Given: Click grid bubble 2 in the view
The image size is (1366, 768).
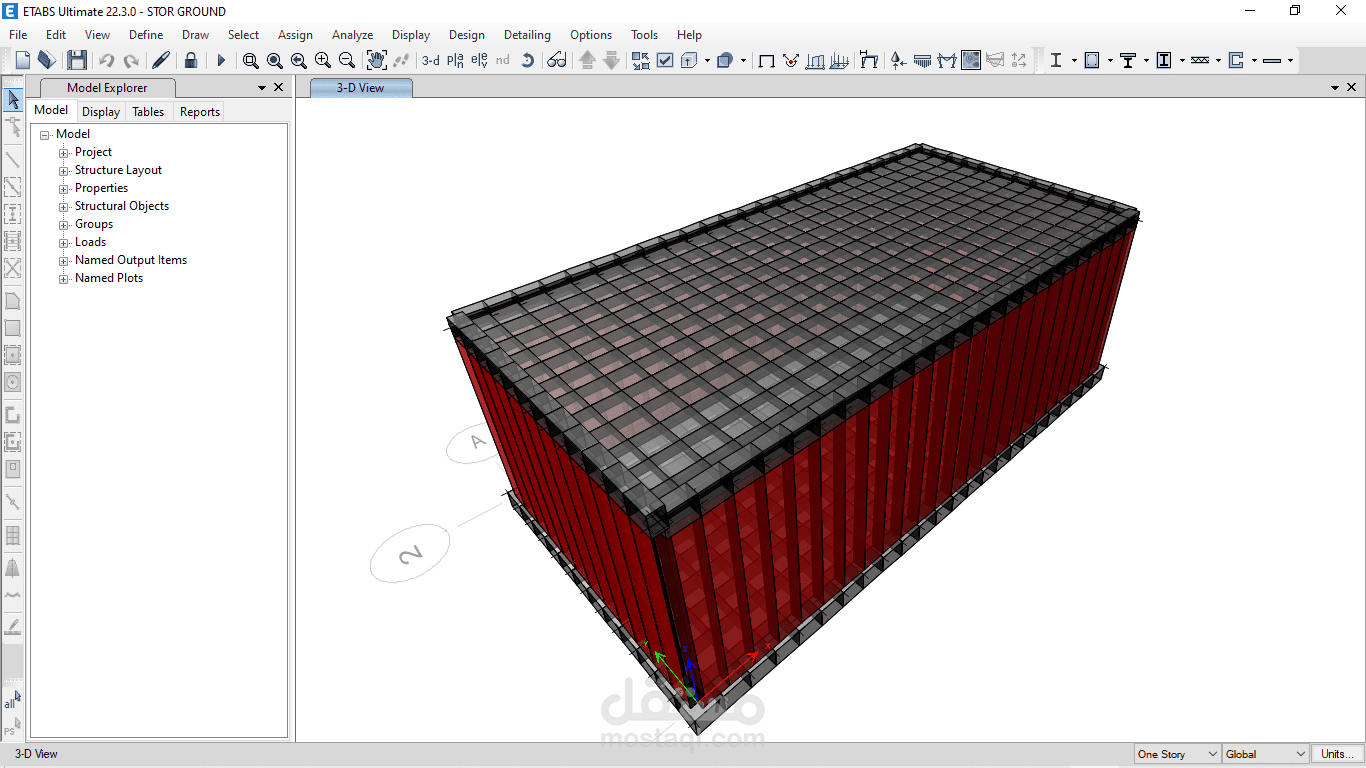Looking at the screenshot, I should [410, 555].
